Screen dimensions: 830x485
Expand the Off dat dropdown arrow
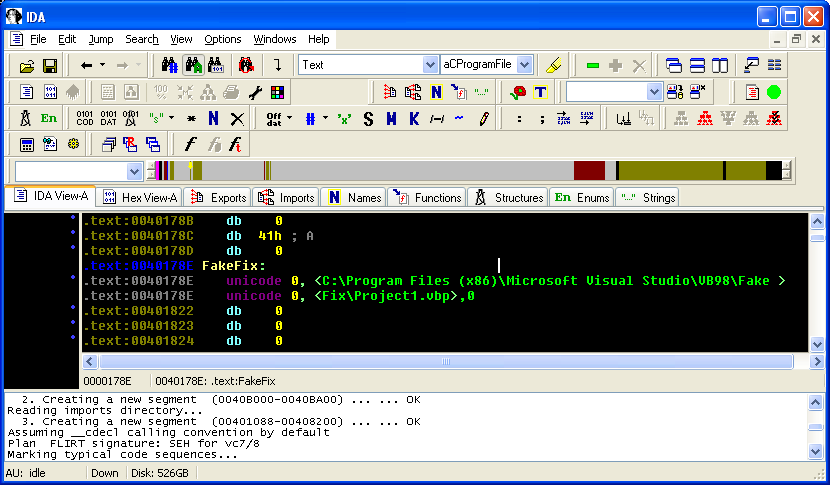coord(290,118)
